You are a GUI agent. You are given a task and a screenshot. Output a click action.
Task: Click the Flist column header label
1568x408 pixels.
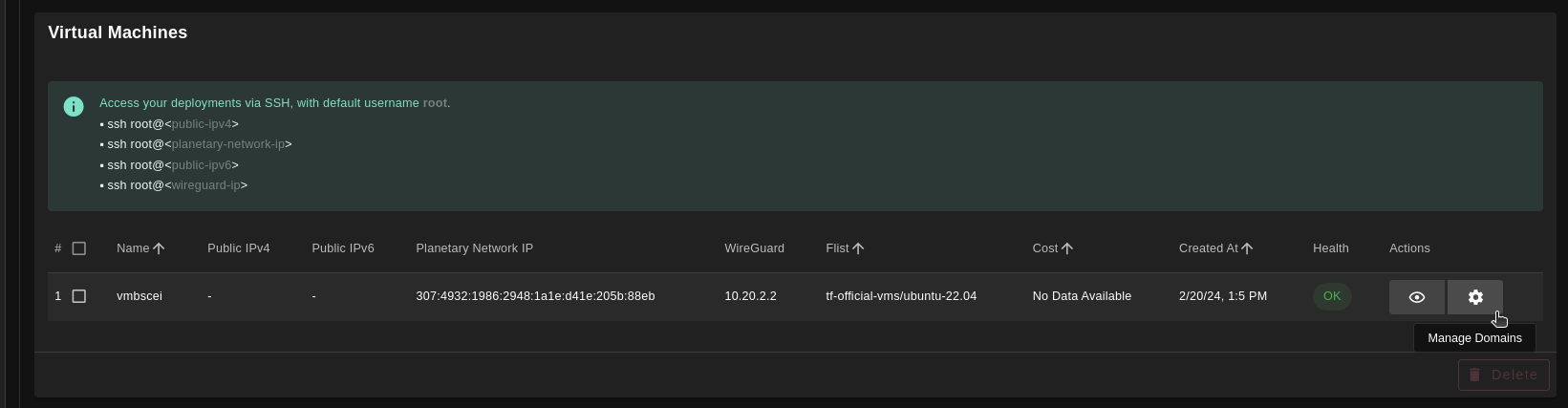coord(837,248)
